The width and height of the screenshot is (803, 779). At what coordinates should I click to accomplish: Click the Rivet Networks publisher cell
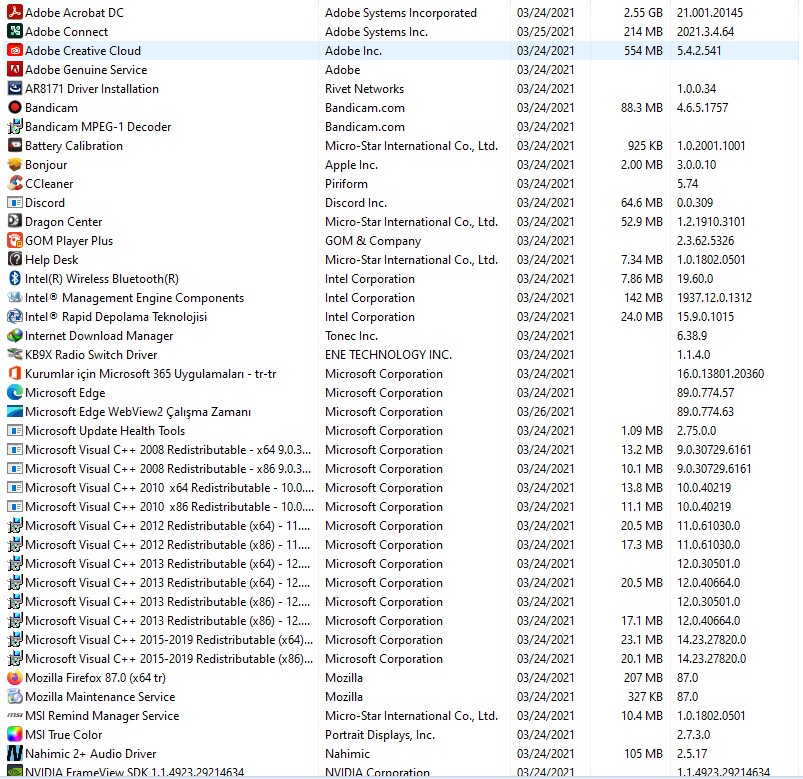(x=364, y=89)
